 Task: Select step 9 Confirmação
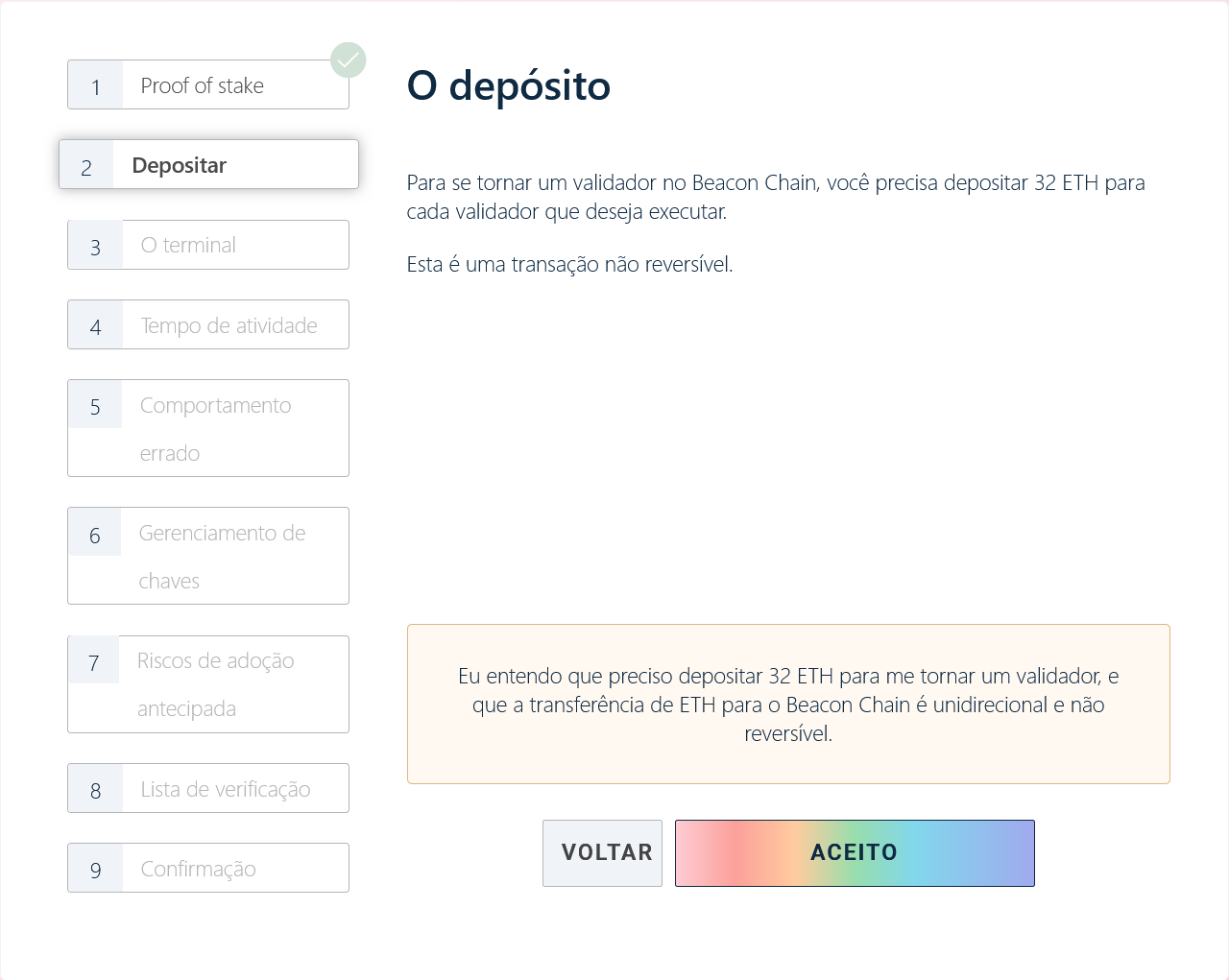(x=207, y=868)
